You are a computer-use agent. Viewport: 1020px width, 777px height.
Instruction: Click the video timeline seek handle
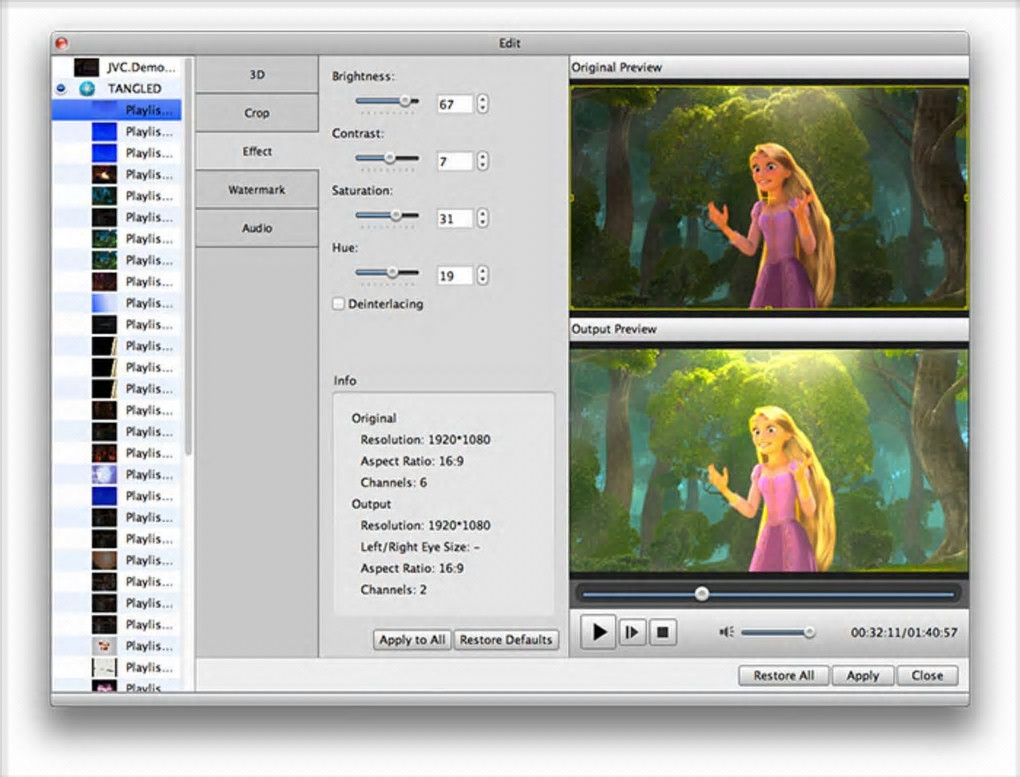tap(701, 593)
